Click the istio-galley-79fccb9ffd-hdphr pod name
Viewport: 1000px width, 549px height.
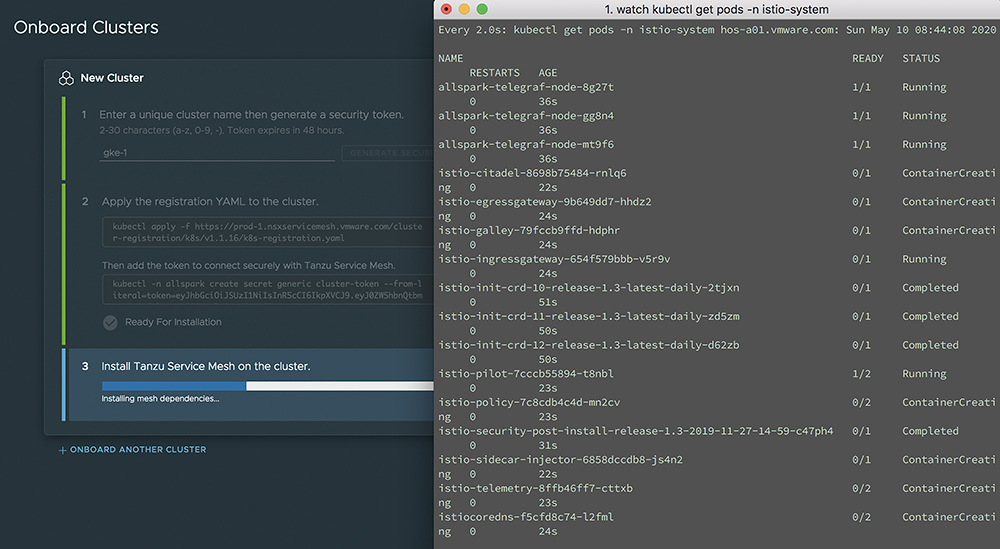click(x=529, y=230)
